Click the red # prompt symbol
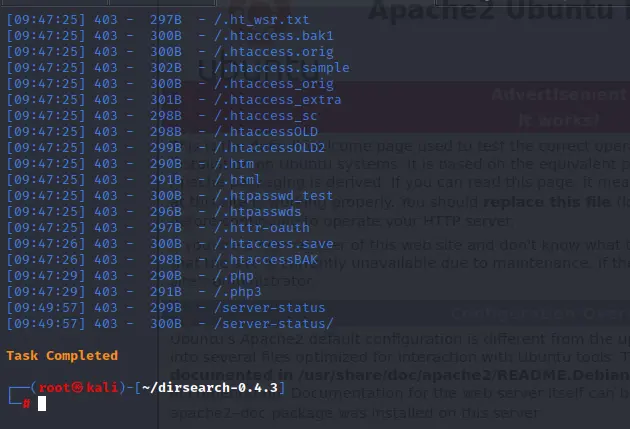The image size is (630, 429). pyautogui.click(x=26, y=404)
